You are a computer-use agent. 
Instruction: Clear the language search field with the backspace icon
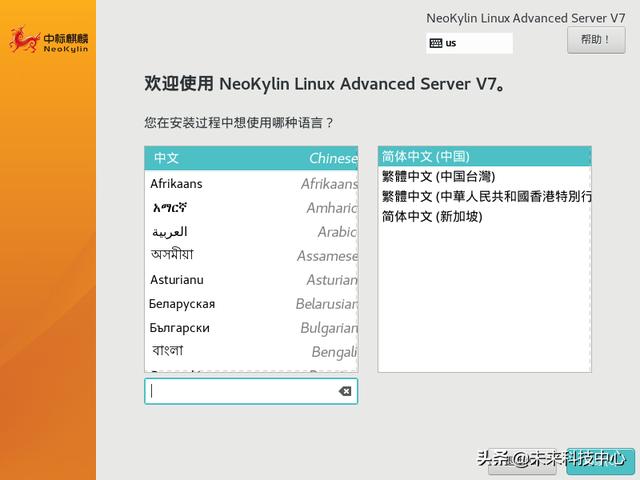[x=345, y=391]
